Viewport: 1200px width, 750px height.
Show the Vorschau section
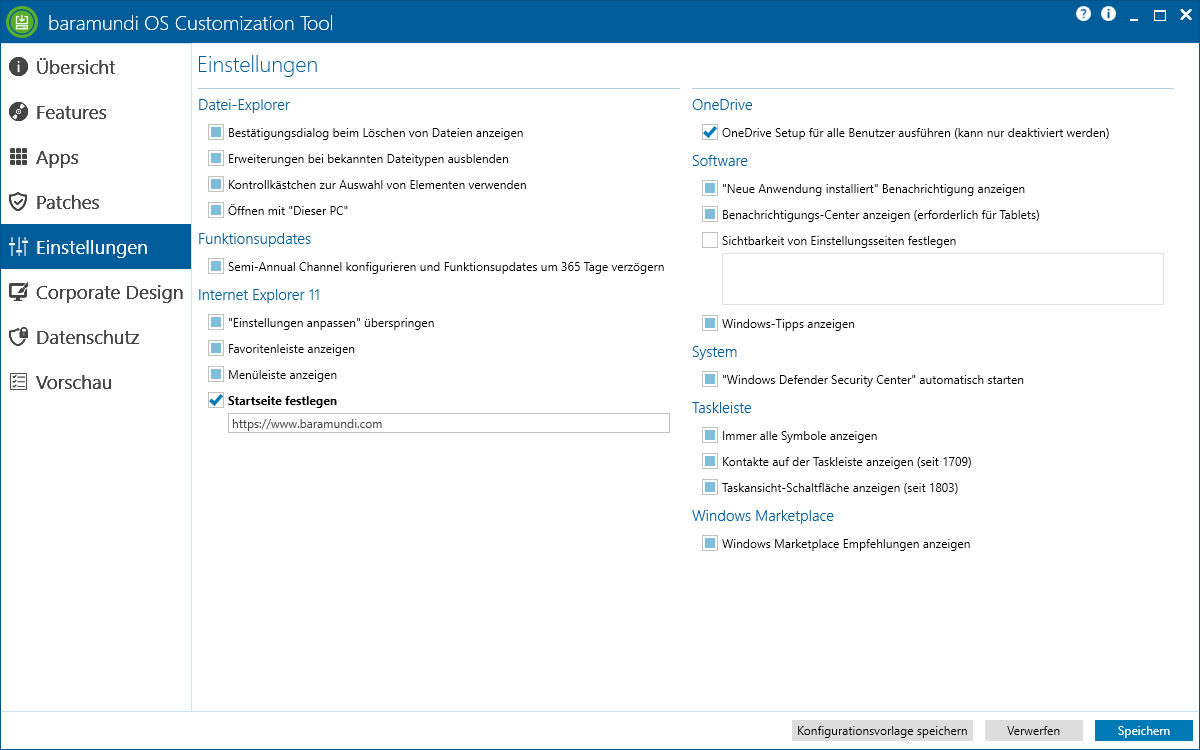95,382
